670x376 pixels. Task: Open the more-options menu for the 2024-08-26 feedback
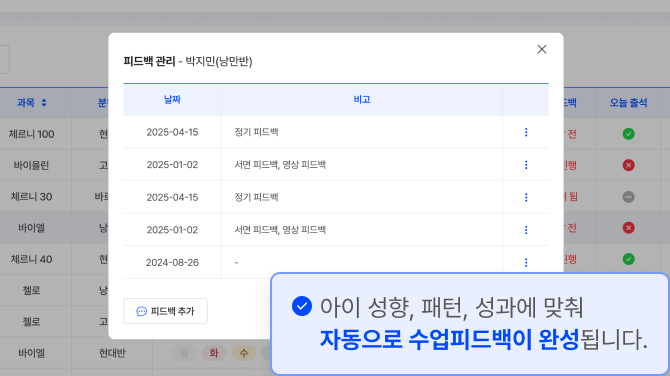(x=526, y=262)
